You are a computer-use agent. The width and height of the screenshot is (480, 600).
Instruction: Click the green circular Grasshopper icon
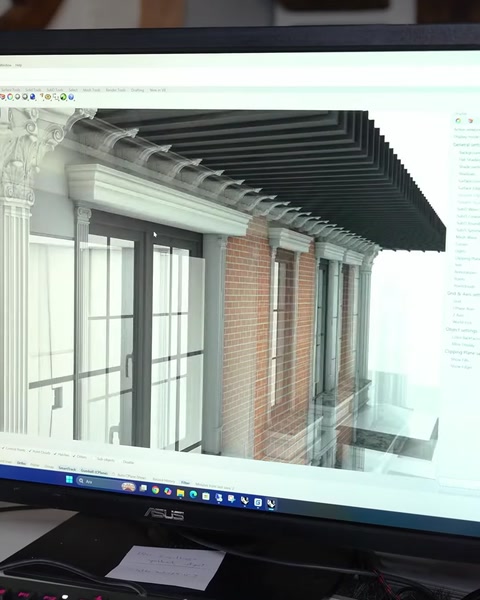[x=63, y=97]
